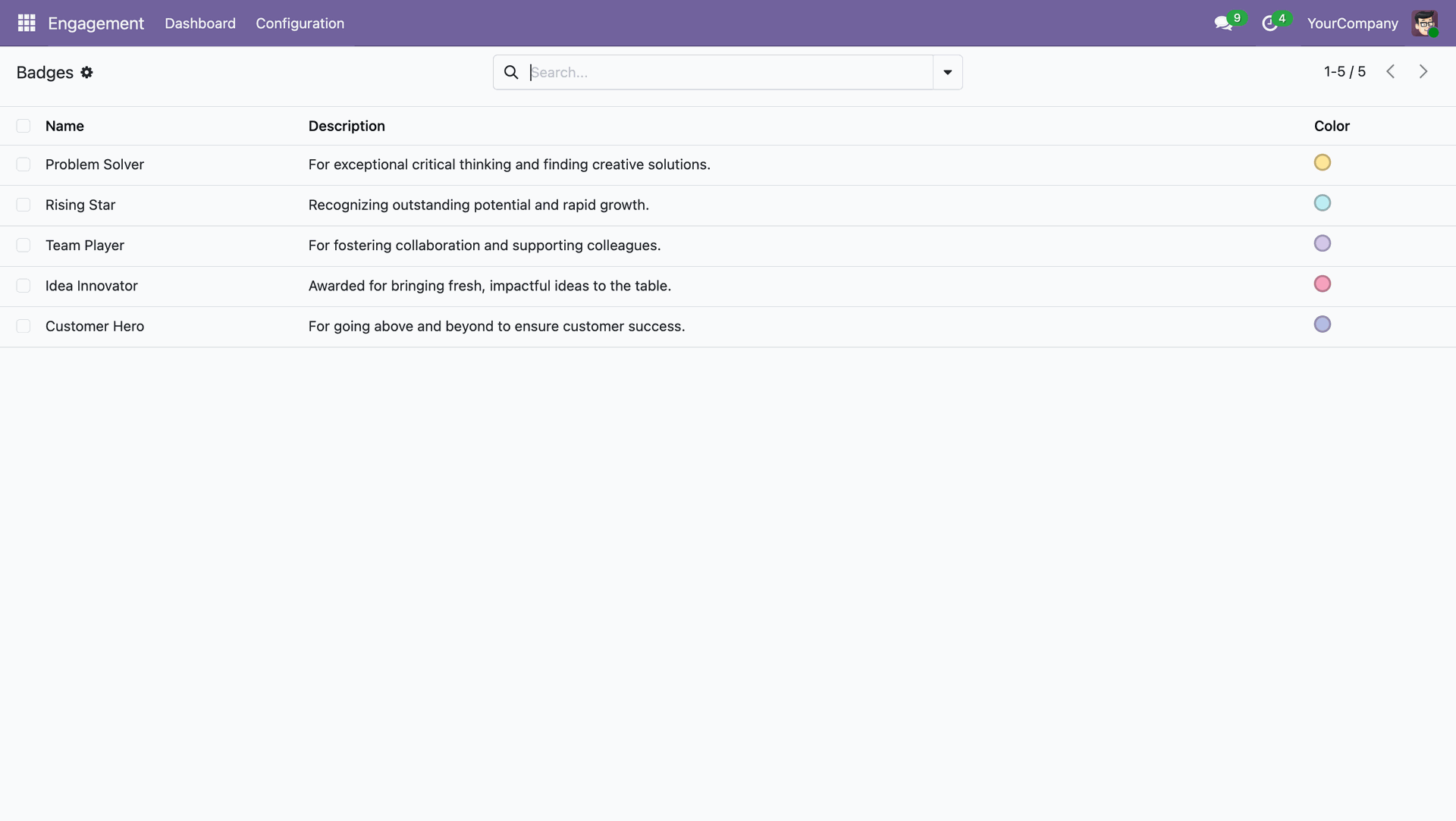Check the Problem Solver row checkbox
1456x821 pixels.
pyautogui.click(x=24, y=165)
